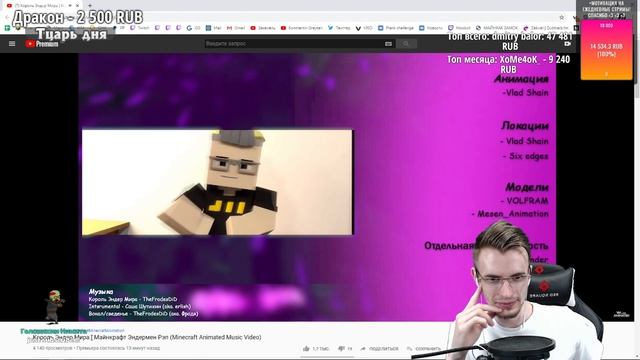The width and height of the screenshot is (640, 360).
Task: Open the Prank challenge bookmark
Action: 396,28
